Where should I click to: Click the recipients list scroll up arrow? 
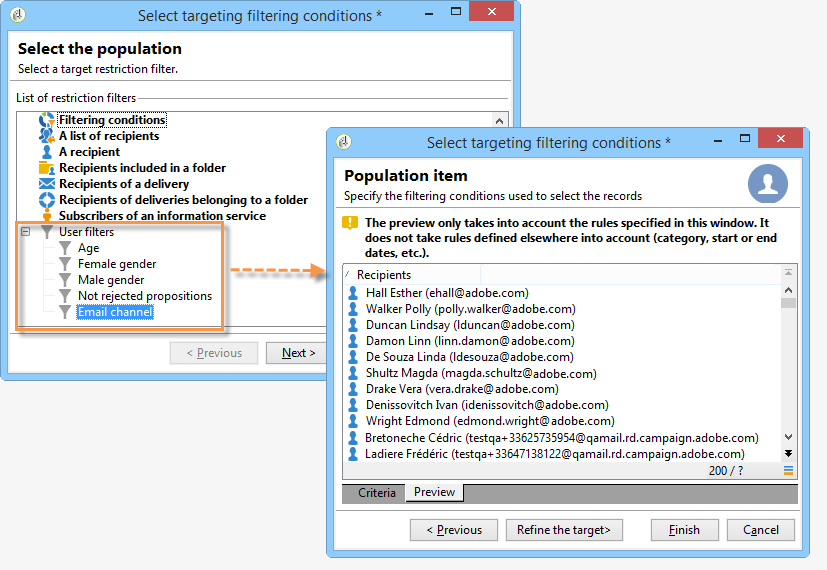click(788, 290)
